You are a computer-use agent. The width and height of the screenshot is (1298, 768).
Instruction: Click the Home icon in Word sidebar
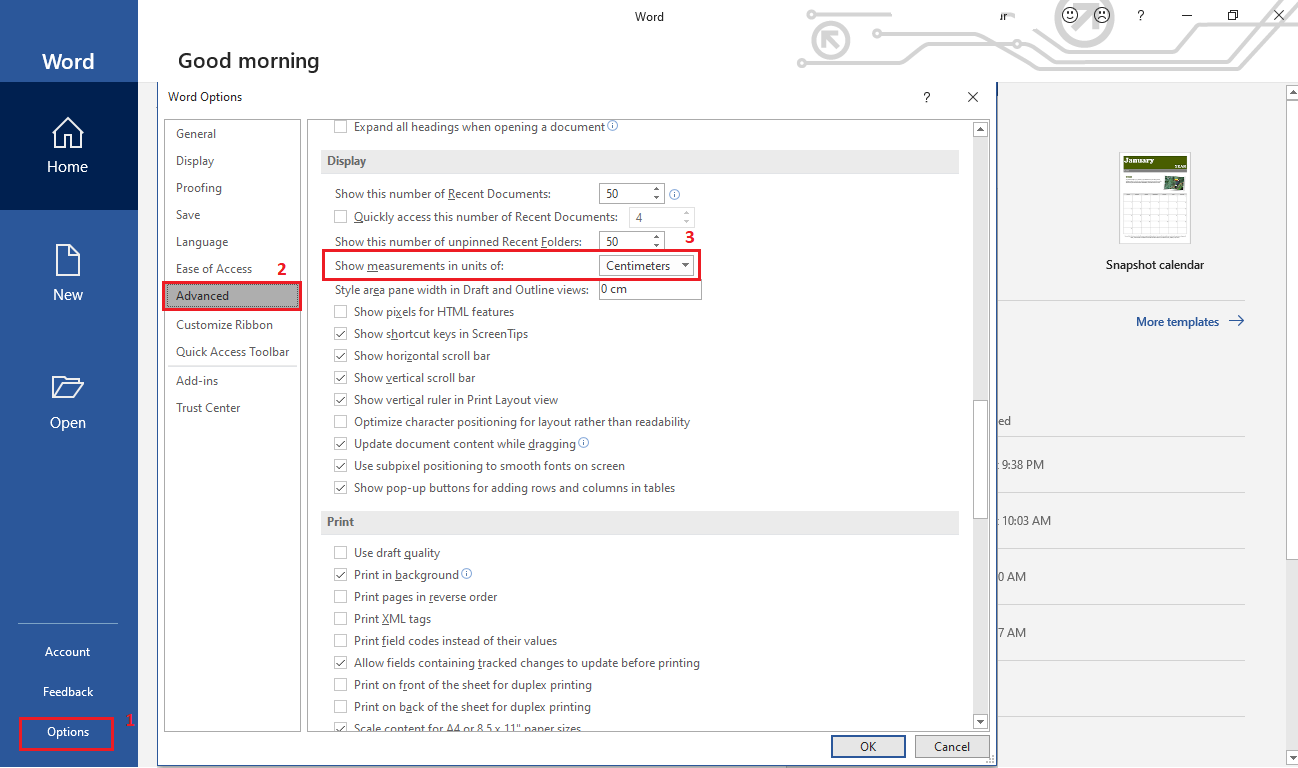tap(67, 132)
